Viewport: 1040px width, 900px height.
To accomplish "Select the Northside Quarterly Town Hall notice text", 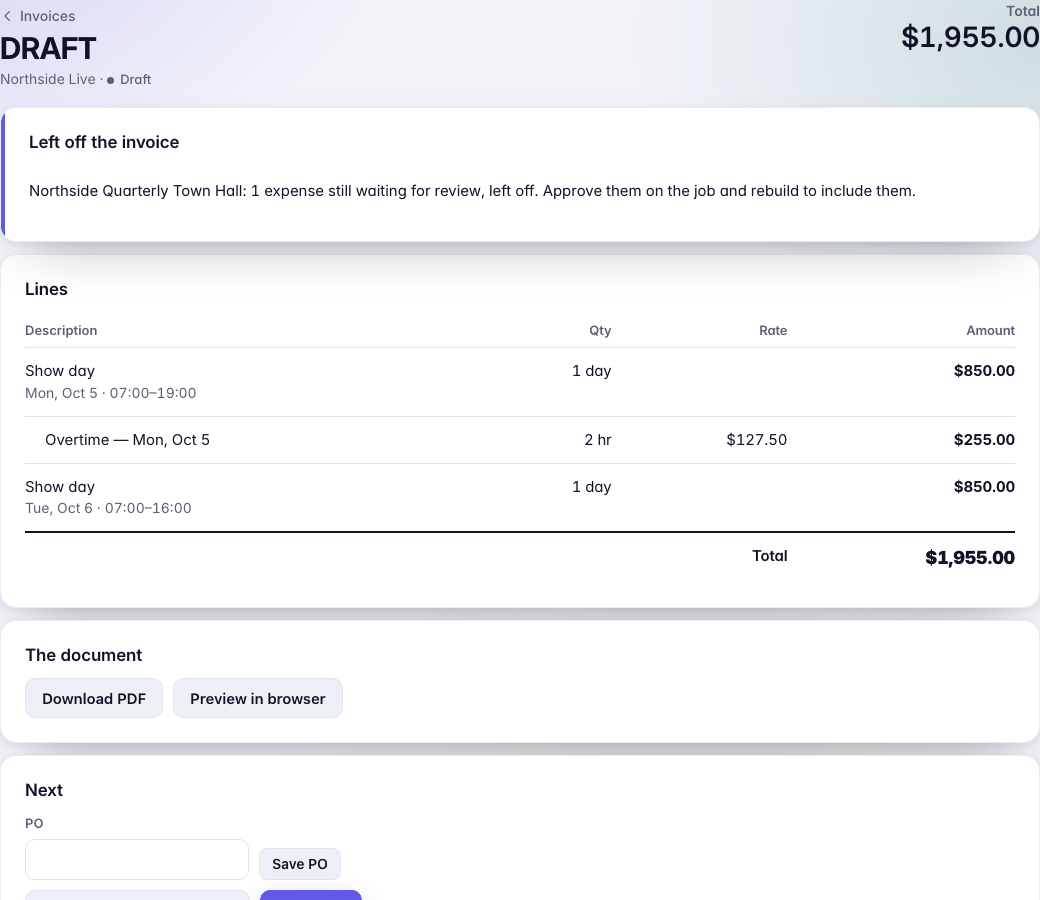I will coord(472,191).
